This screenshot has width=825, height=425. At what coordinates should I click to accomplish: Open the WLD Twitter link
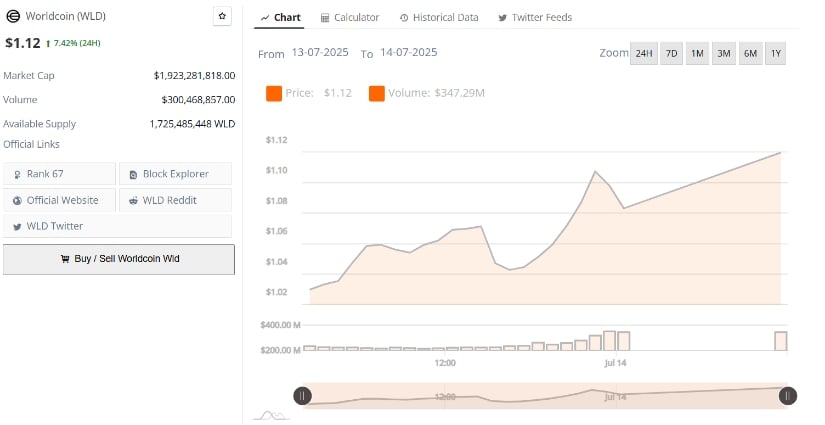[117, 226]
